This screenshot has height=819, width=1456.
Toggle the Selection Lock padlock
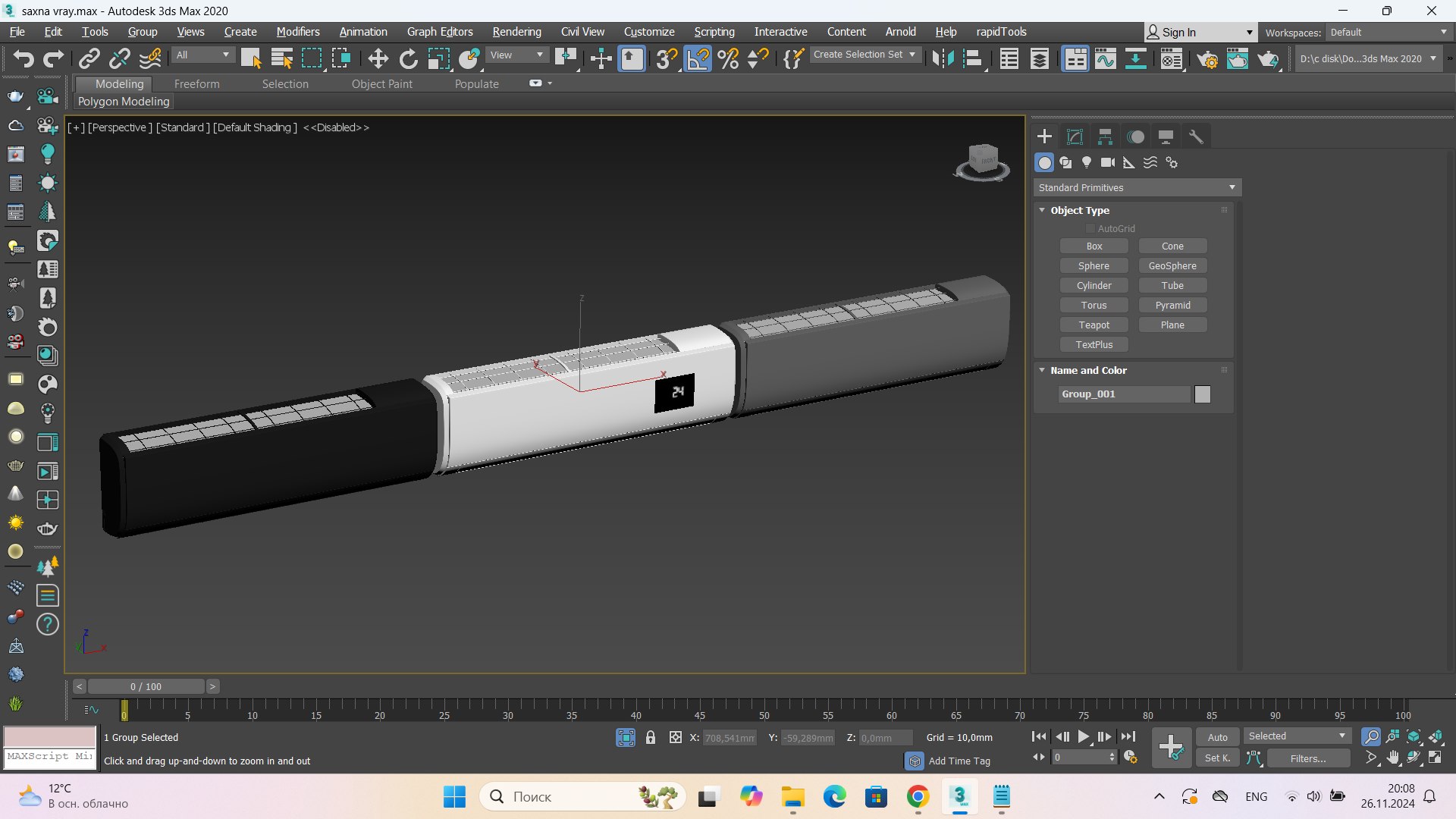651,737
